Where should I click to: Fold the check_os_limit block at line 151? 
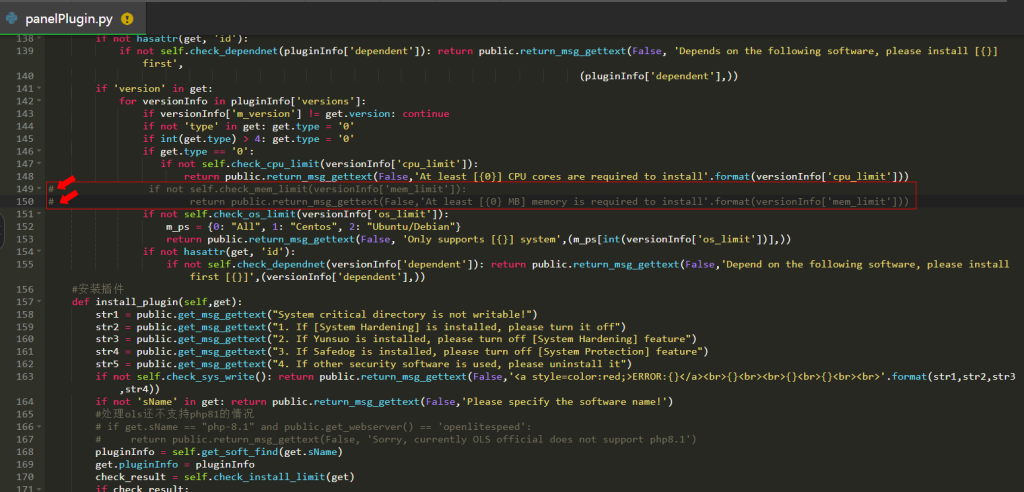tap(39, 214)
